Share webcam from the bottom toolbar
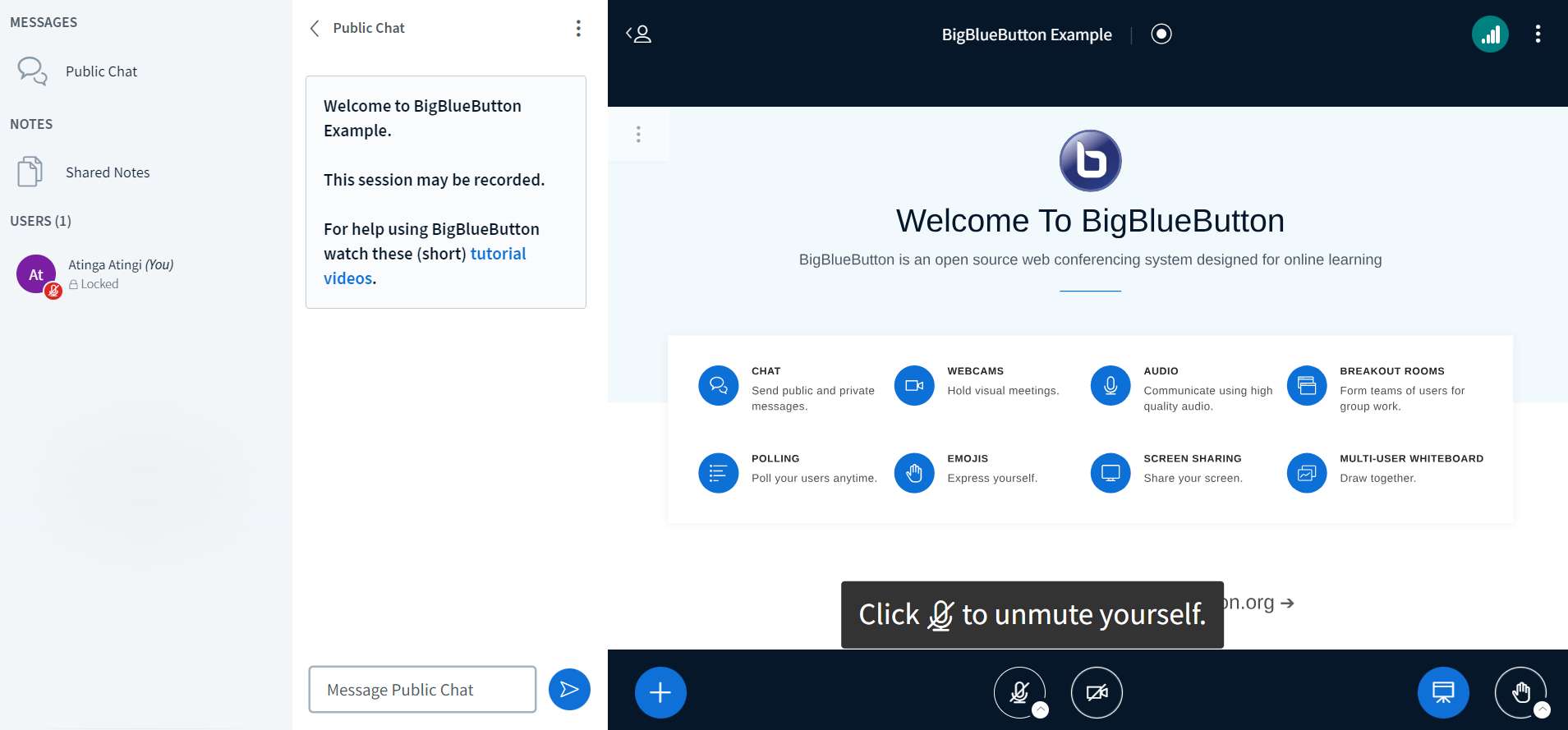 pyautogui.click(x=1097, y=692)
